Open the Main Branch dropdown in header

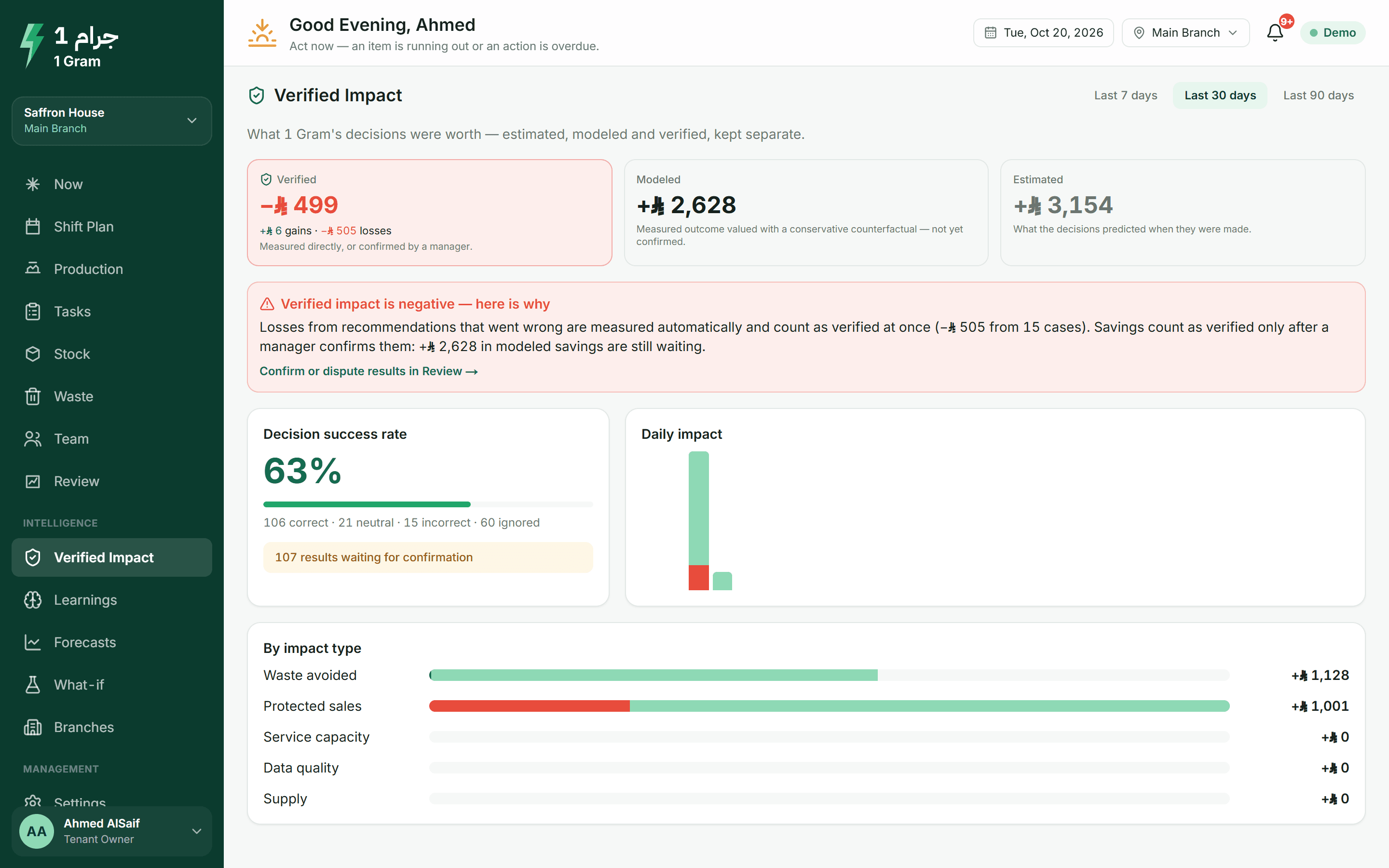pyautogui.click(x=1185, y=33)
